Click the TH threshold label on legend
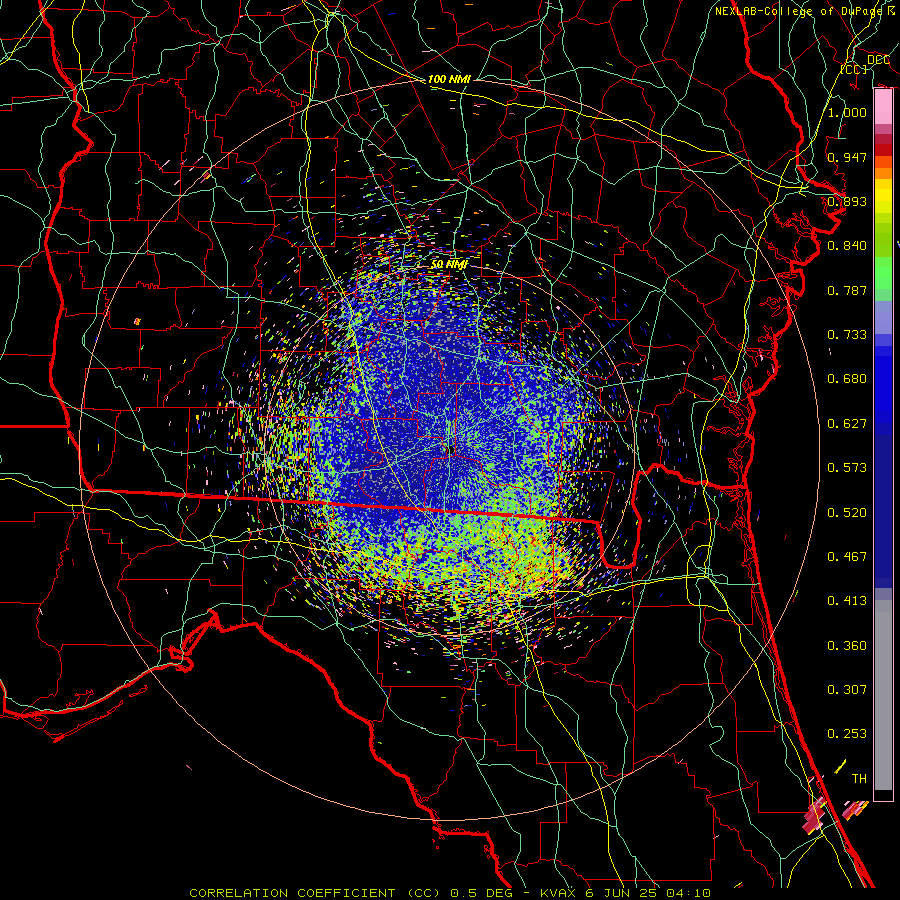Image resolution: width=900 pixels, height=900 pixels. point(859,778)
